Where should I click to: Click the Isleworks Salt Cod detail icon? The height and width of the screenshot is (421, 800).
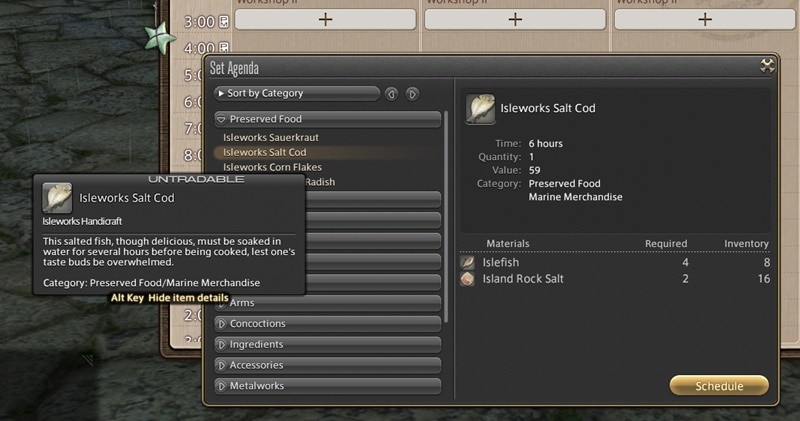pos(480,109)
